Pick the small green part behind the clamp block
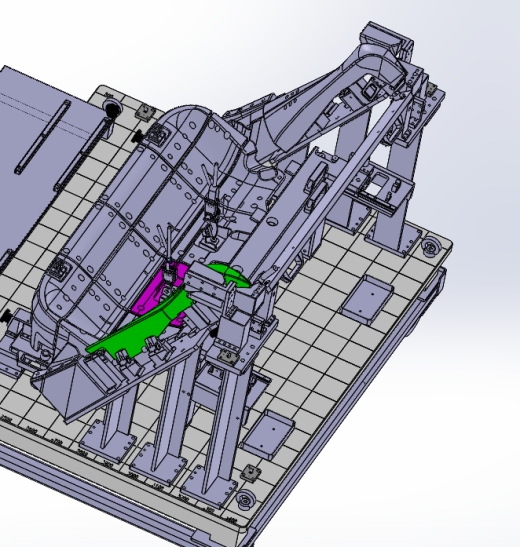This screenshot has height=547, width=520. tap(228, 275)
